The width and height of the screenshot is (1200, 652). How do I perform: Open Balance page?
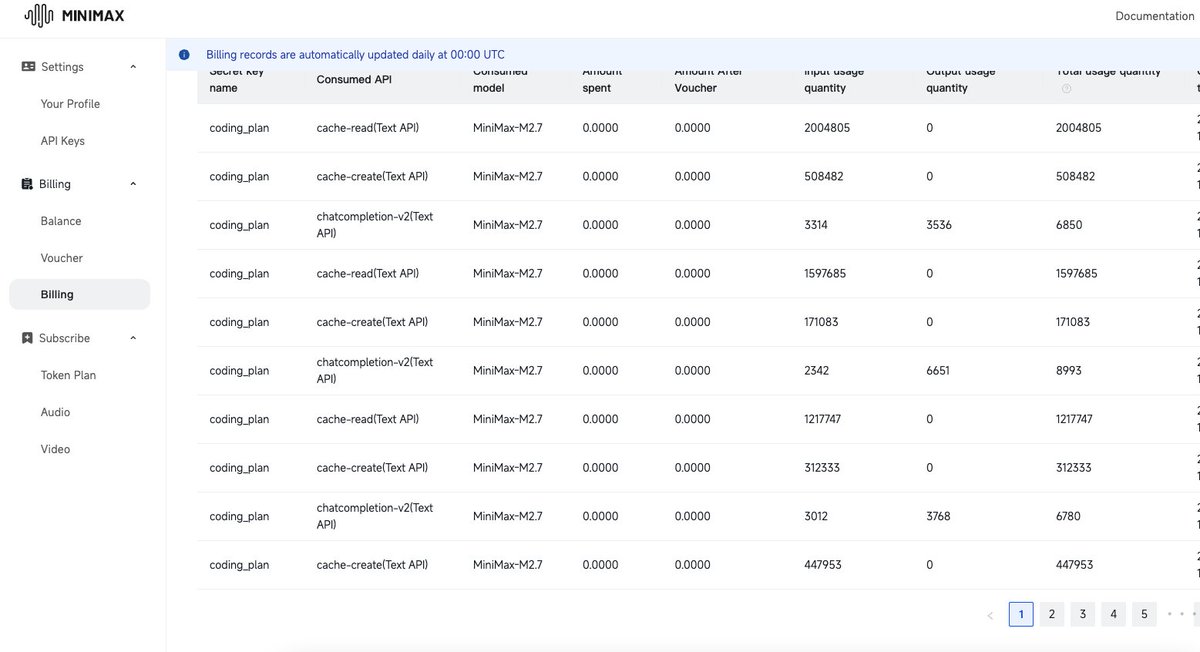[x=61, y=221]
